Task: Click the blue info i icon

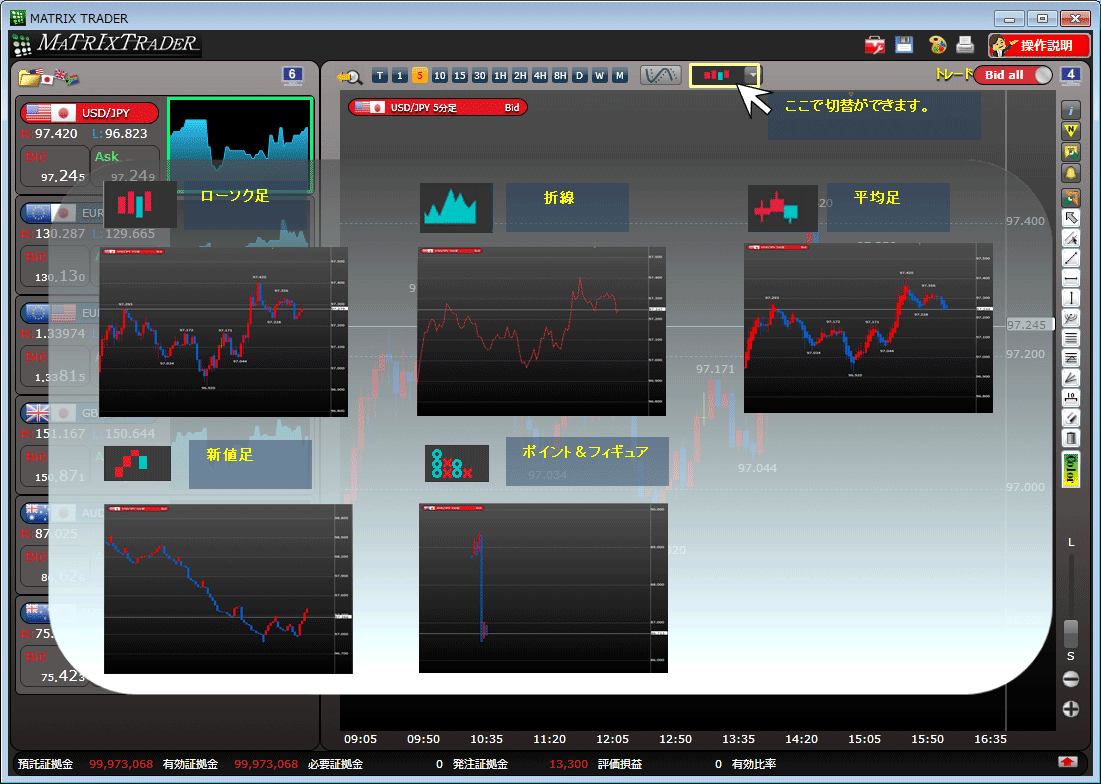Action: coord(1071,110)
